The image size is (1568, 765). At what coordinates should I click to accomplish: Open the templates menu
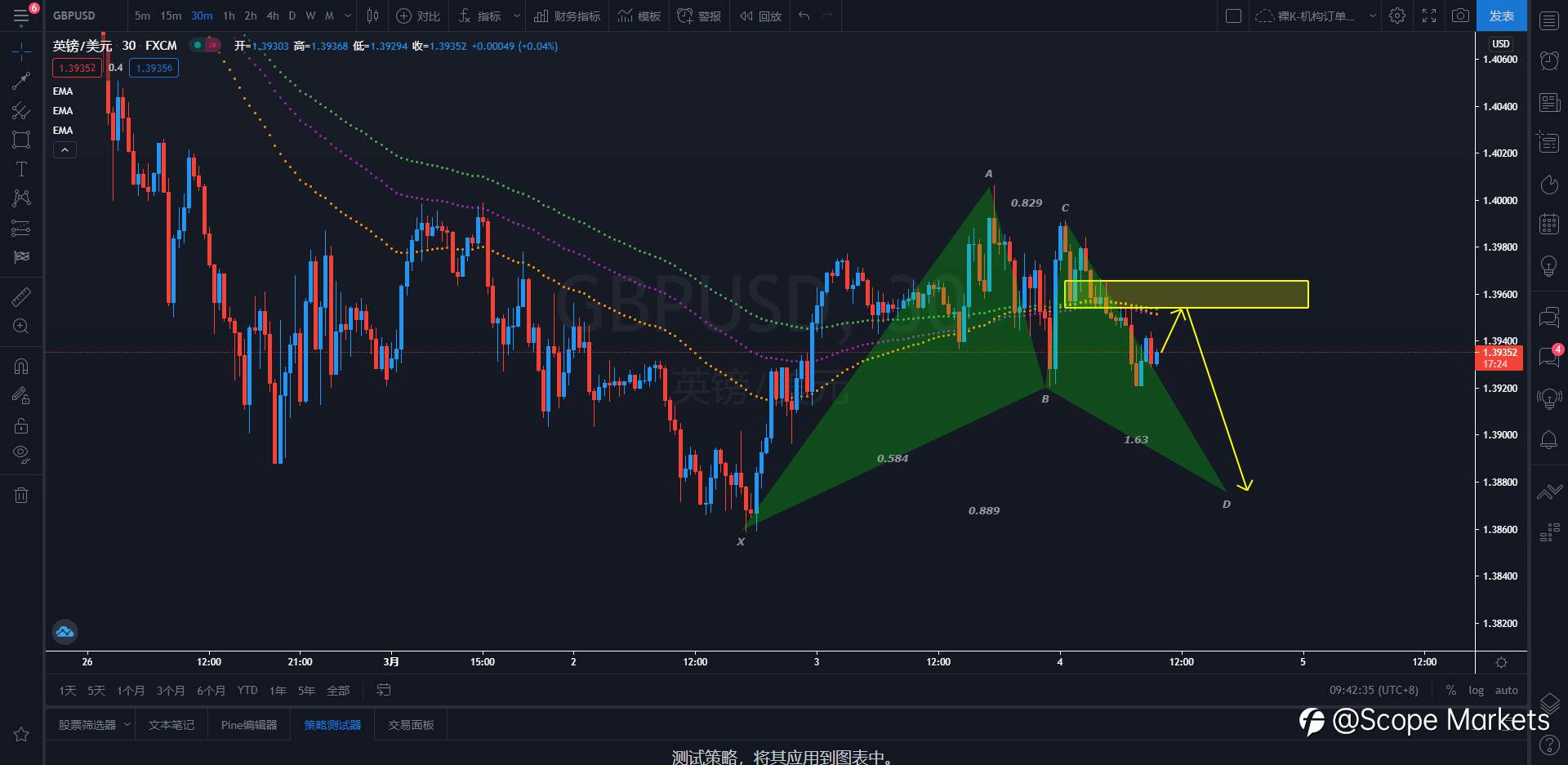(639, 16)
